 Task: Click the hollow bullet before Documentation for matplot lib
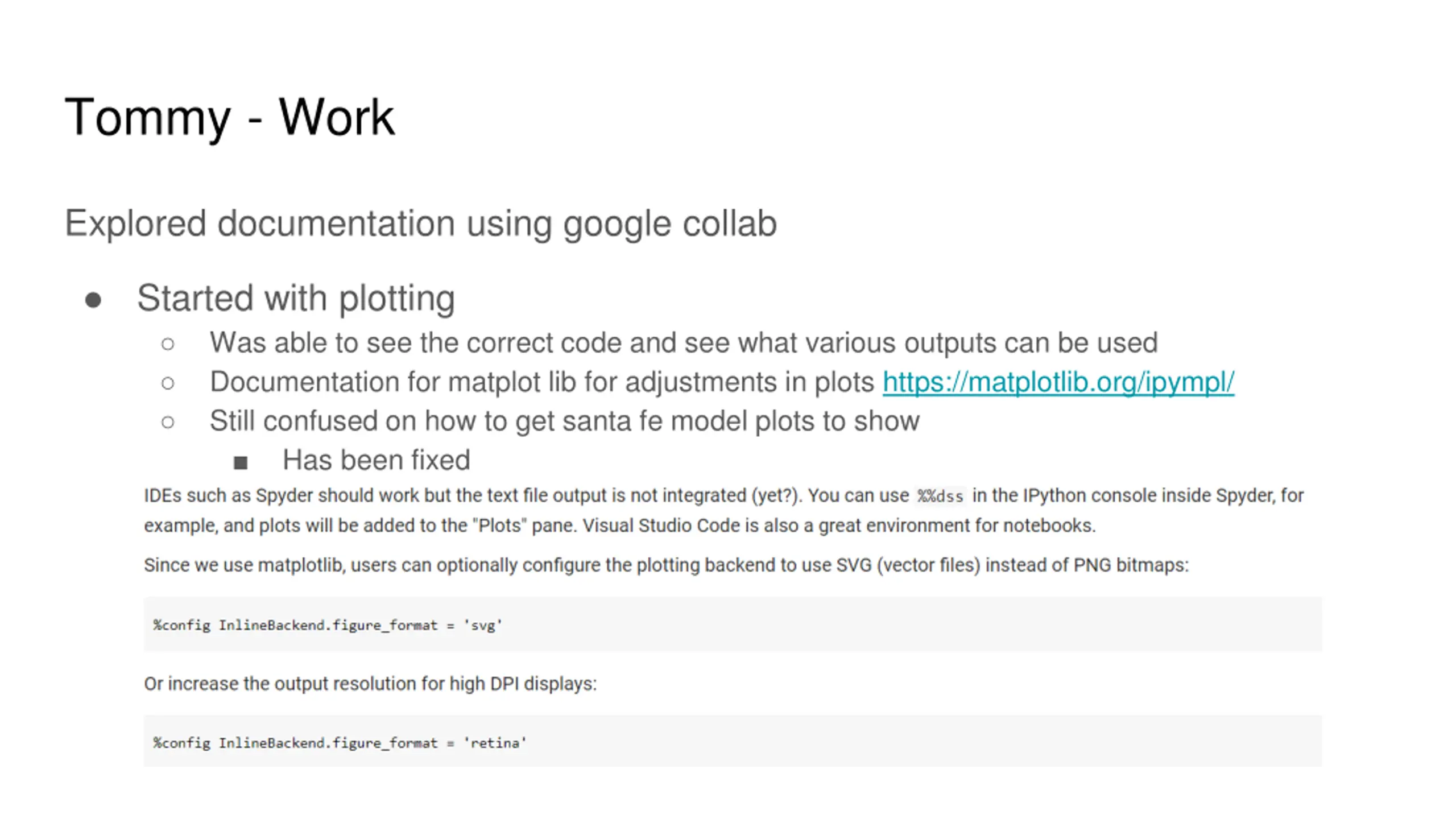[167, 383]
